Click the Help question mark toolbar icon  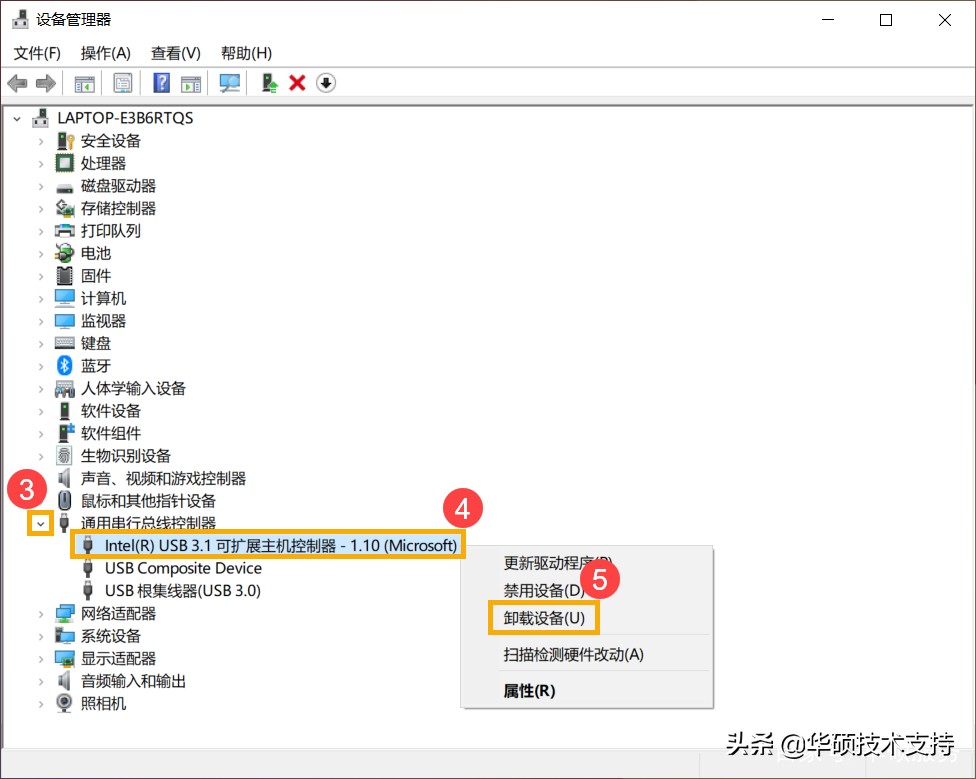pos(161,83)
